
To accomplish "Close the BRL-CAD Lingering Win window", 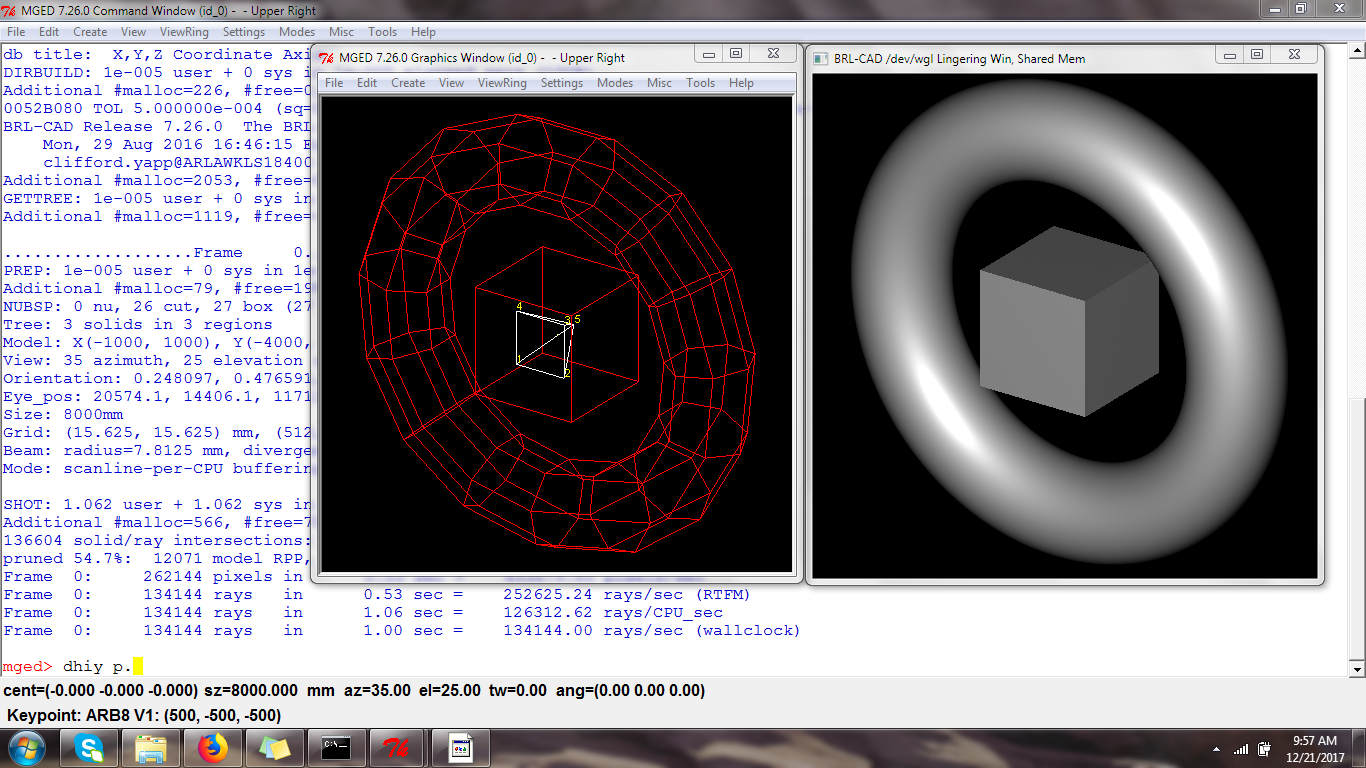I will pyautogui.click(x=1295, y=55).
